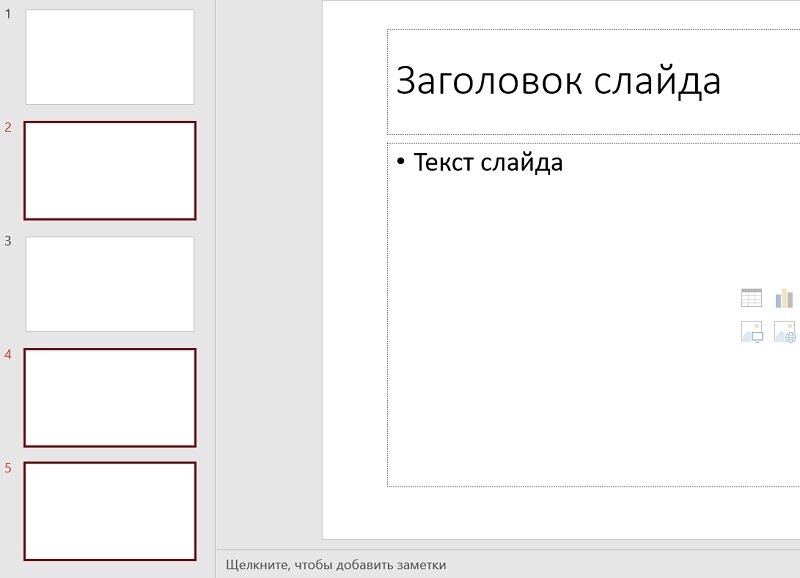Click the Insert Chart icon in placeholder
Screen dimensions: 800x578
point(784,298)
